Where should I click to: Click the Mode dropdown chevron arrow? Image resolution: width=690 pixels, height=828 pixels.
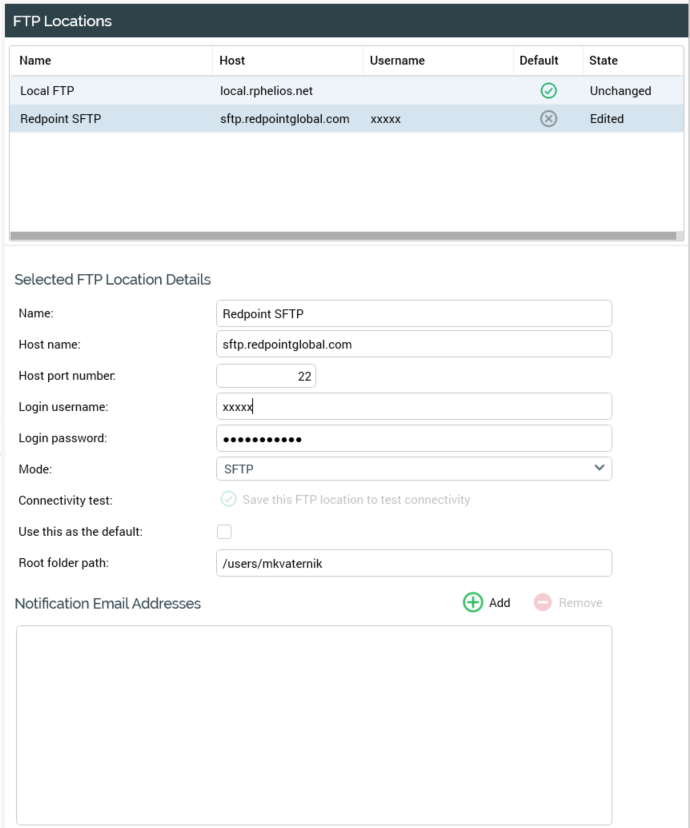599,467
